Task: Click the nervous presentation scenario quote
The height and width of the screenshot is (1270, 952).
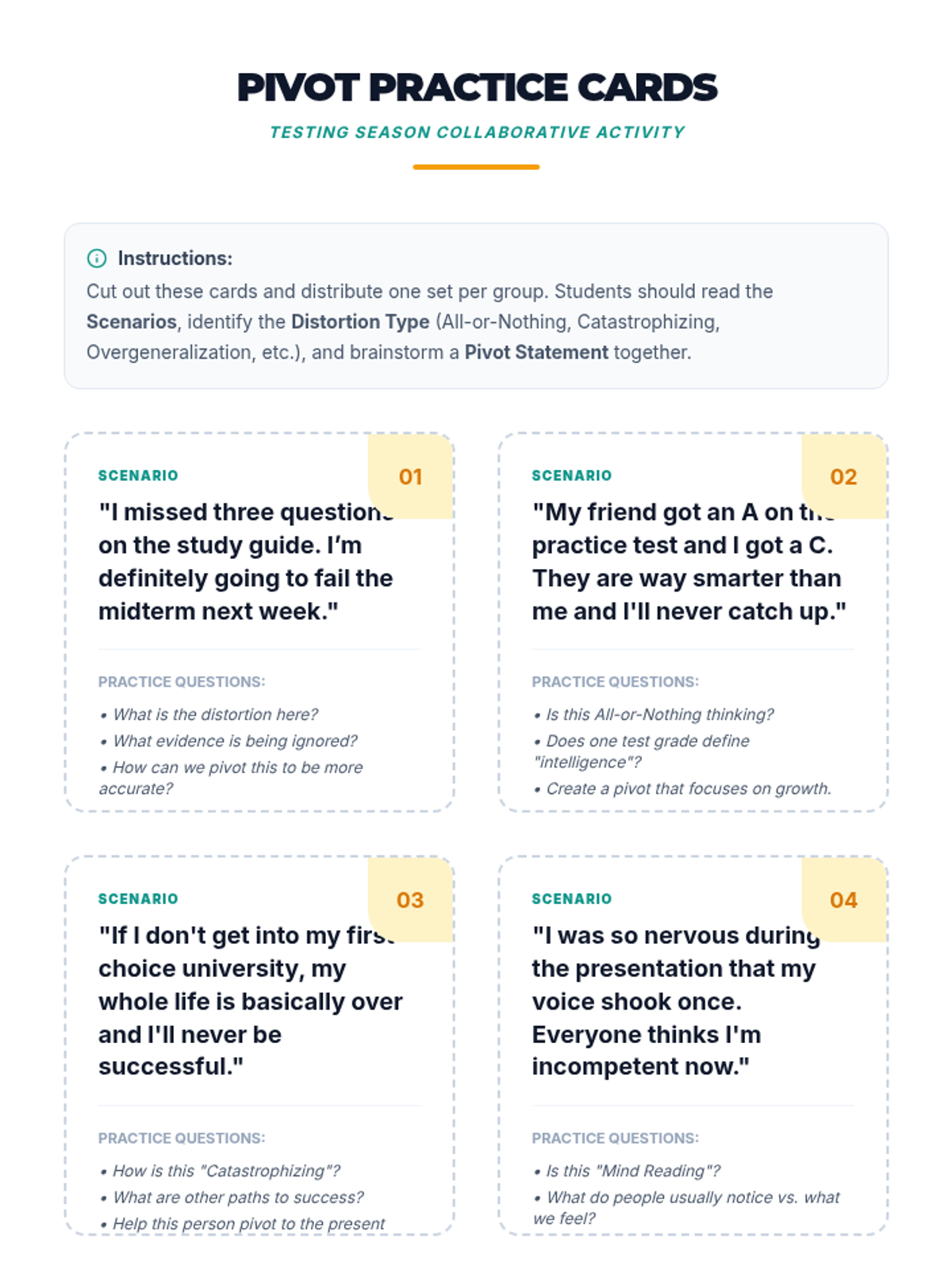Action: pos(676,1001)
